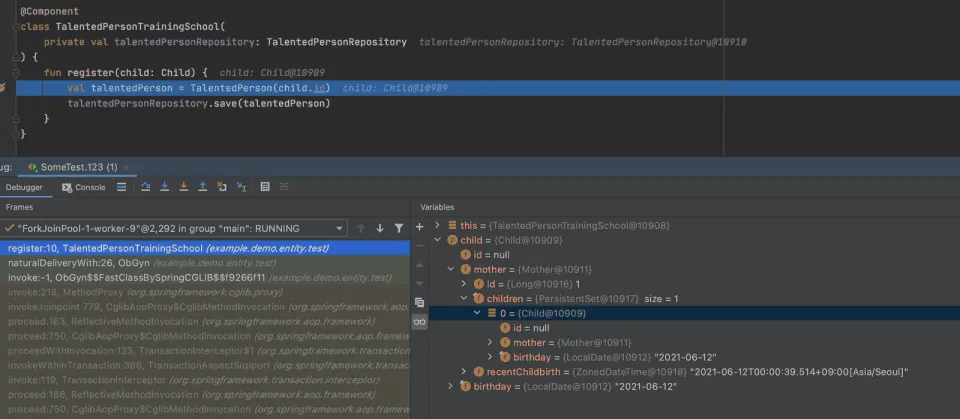The image size is (960, 419).
Task: Click class name TalentedPersonTrainingSchool in editor
Action: click(138, 27)
